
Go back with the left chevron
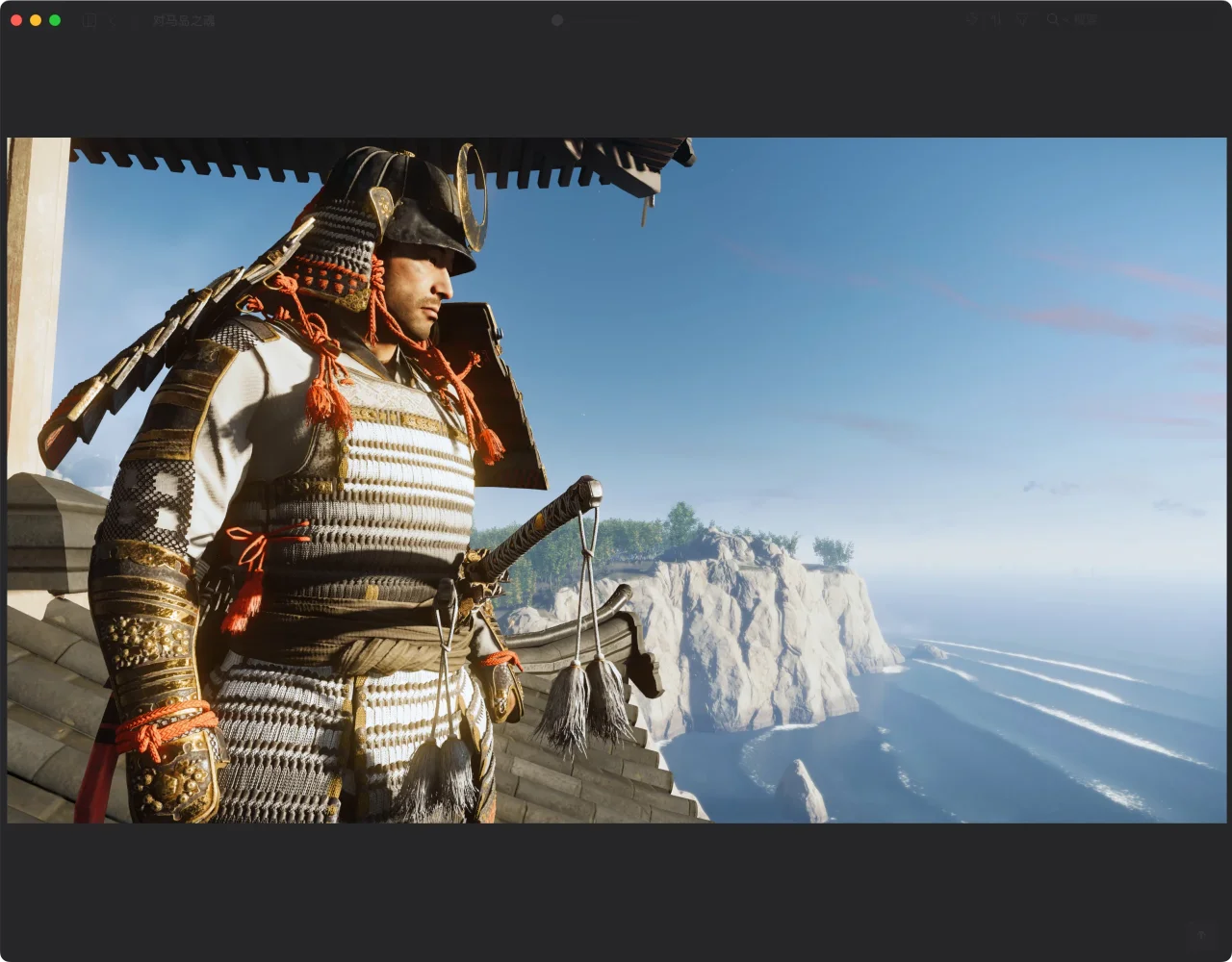point(113,20)
